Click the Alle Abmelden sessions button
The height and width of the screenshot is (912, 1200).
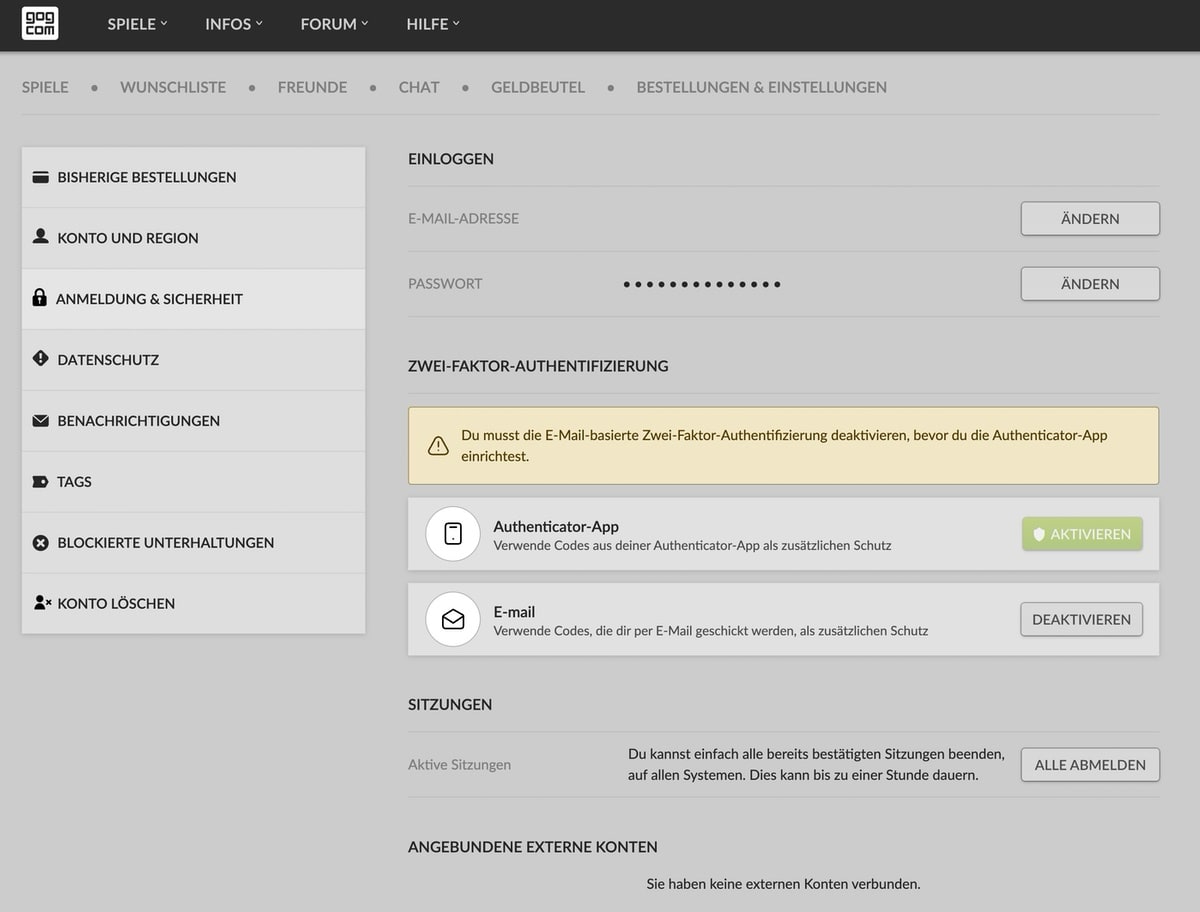[1090, 765]
